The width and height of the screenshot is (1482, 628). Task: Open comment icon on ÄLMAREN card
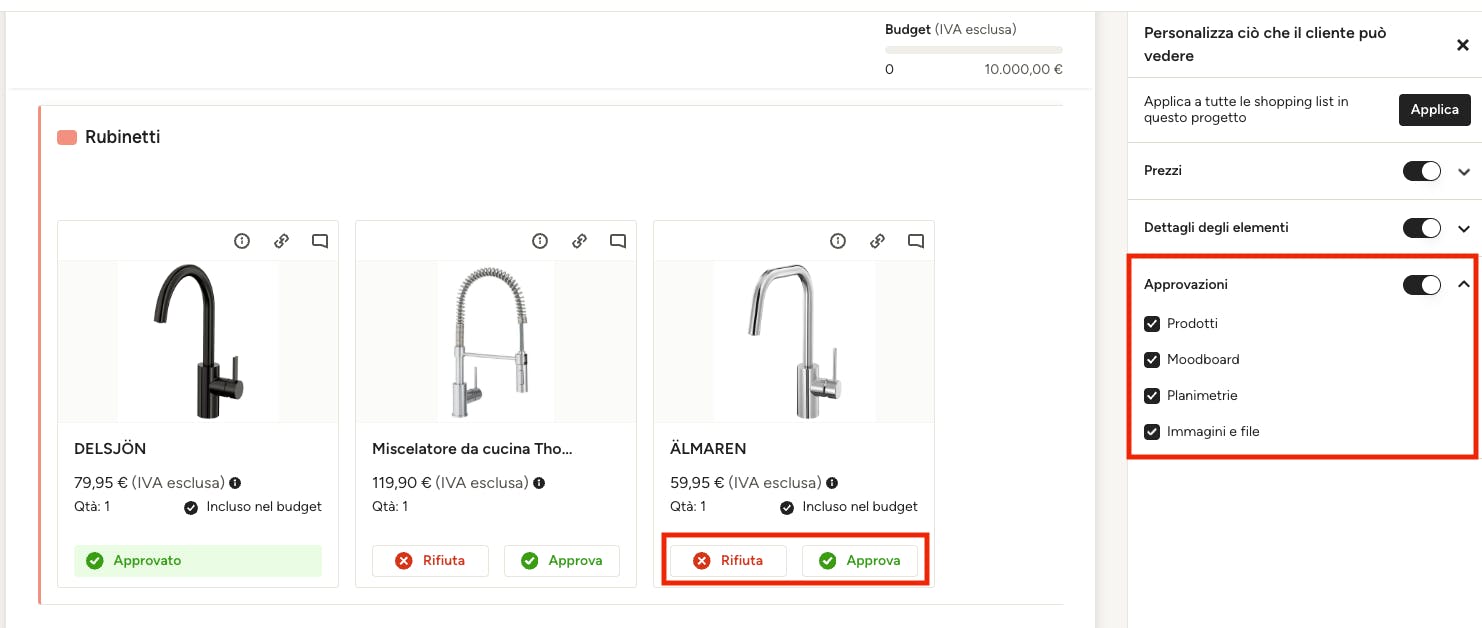(916, 241)
